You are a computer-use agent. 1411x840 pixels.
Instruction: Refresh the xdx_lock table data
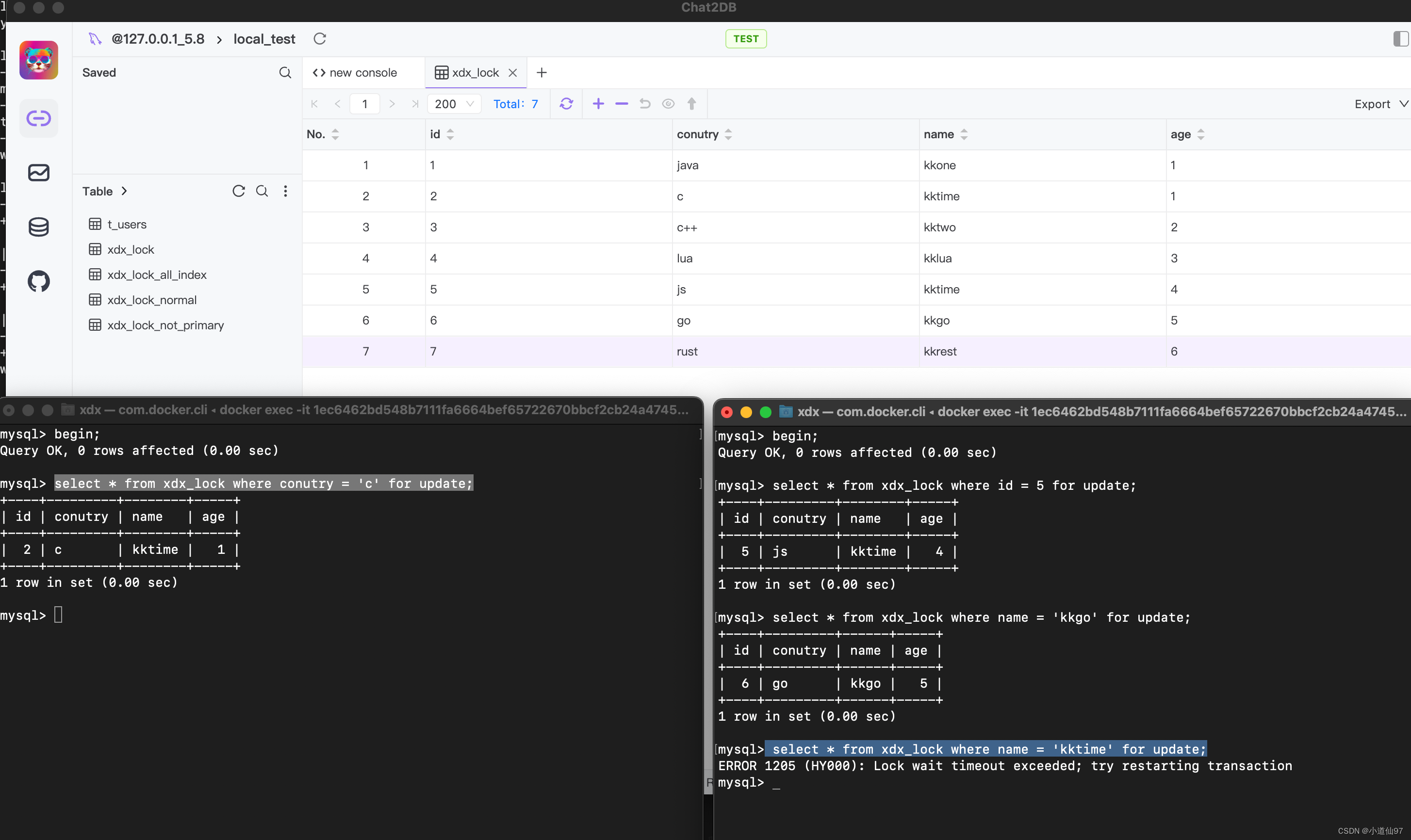click(x=566, y=104)
